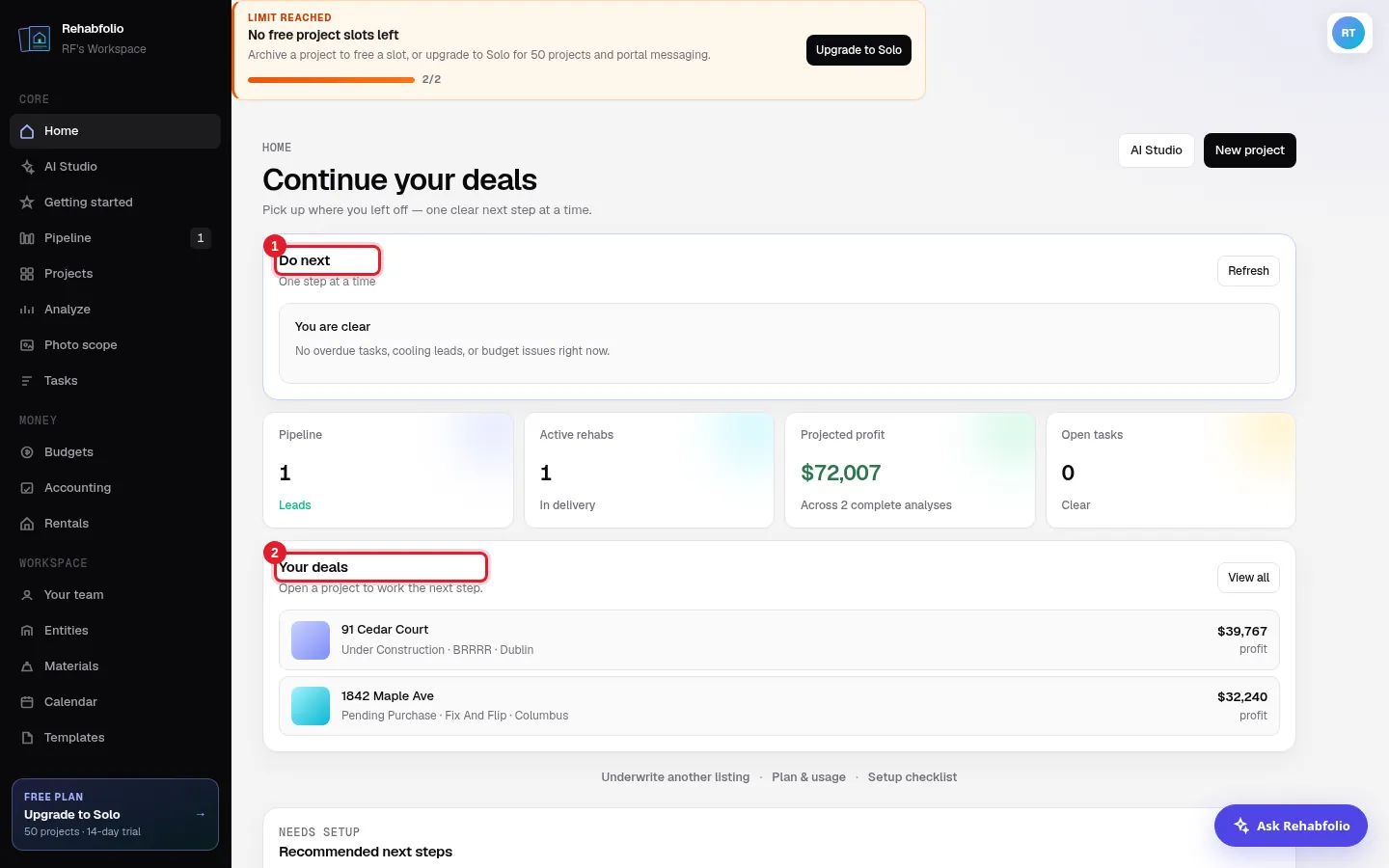Open Home via its house icon
The height and width of the screenshot is (868, 1389).
tap(27, 131)
